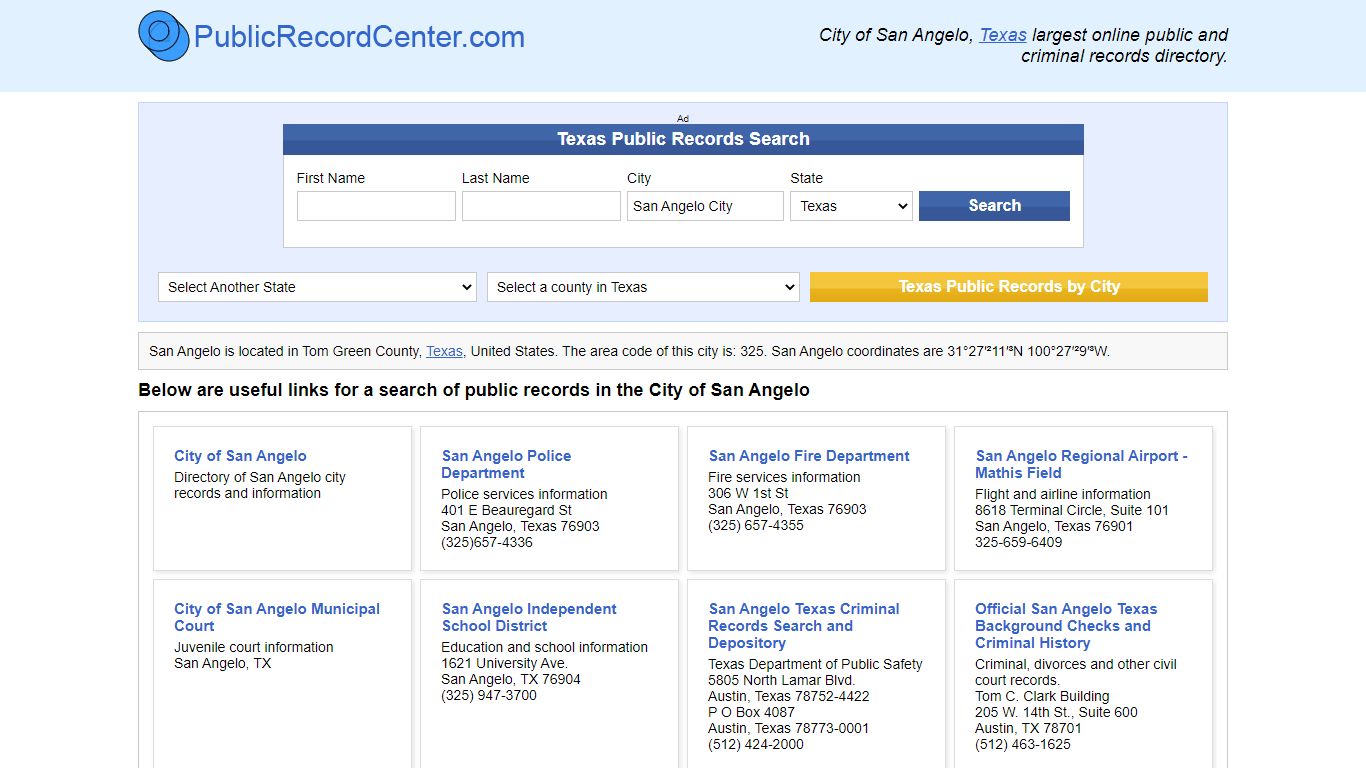Click the phone number (512) 424-2000
The image size is (1366, 768).
point(755,744)
